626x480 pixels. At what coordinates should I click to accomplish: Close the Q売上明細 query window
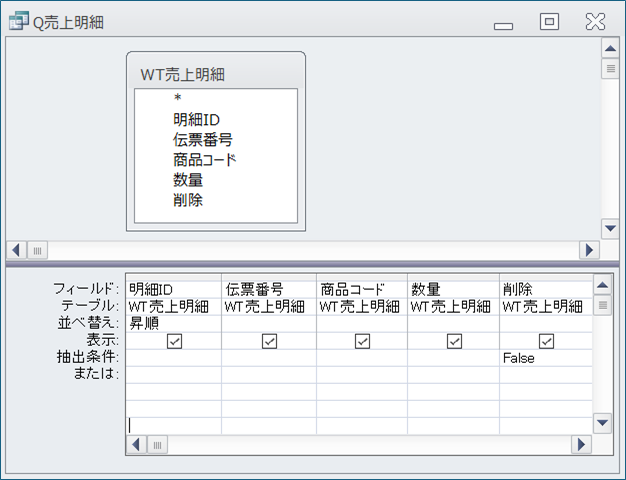click(x=595, y=22)
